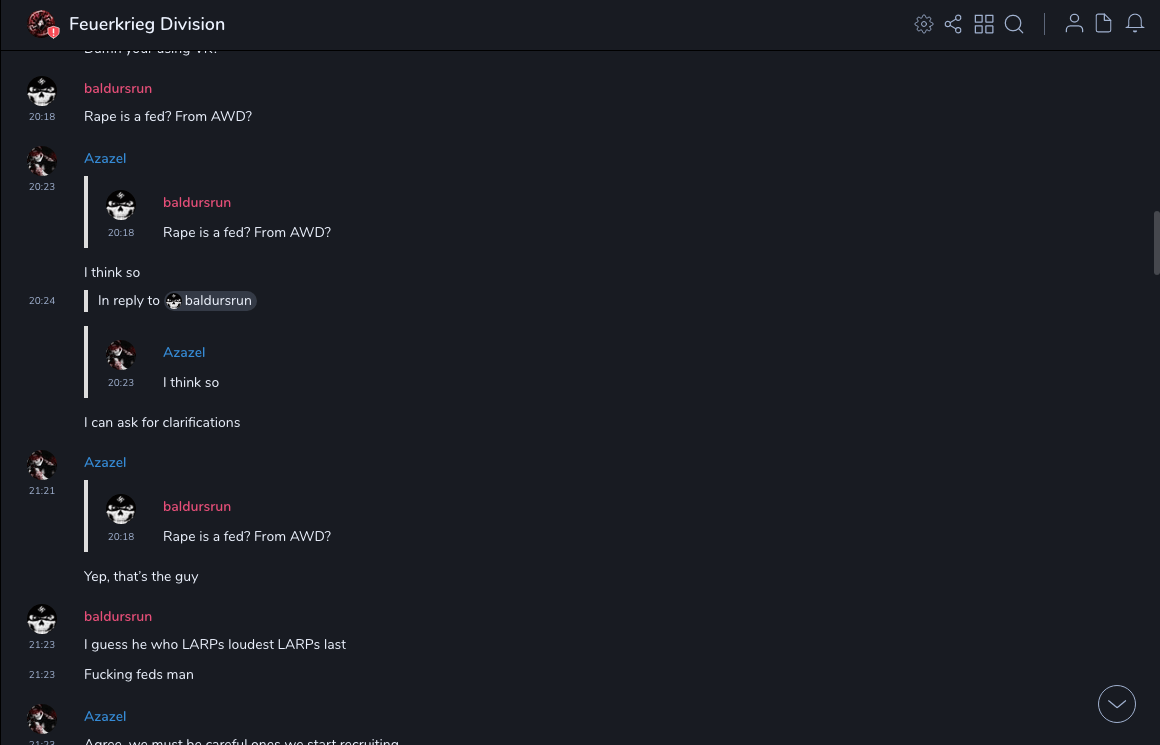Click the room name in header
This screenshot has width=1160, height=745.
tap(147, 24)
